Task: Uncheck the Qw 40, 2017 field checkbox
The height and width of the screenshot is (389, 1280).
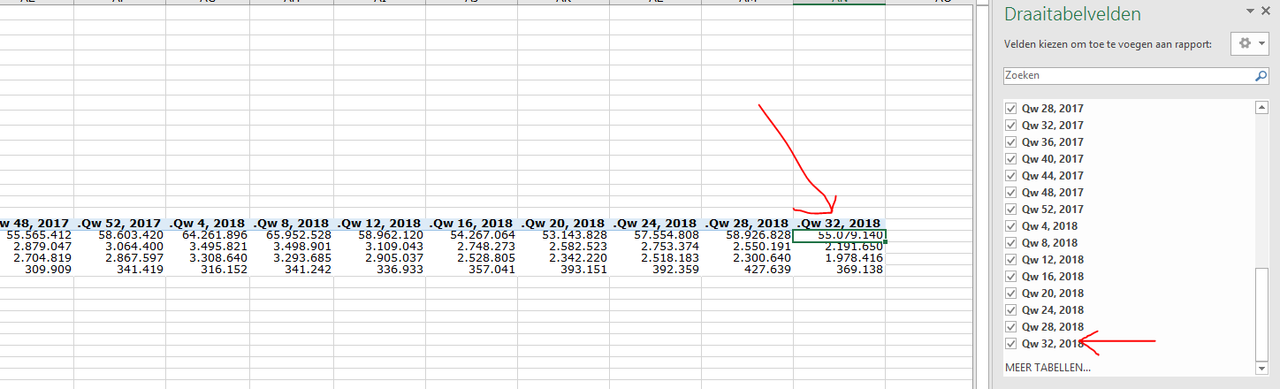Action: 1012,159
